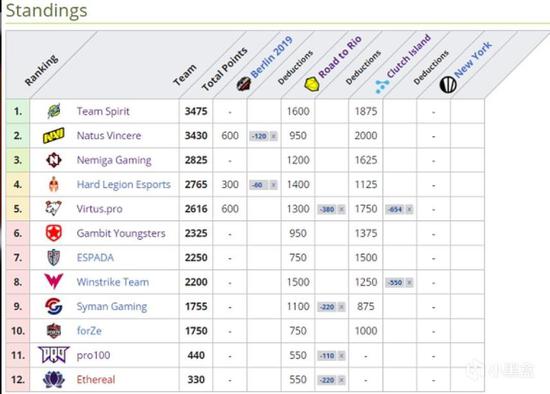Click Team Spirit's Clutch Island 1875 cell
The width and height of the screenshot is (550, 394).
click(x=366, y=111)
